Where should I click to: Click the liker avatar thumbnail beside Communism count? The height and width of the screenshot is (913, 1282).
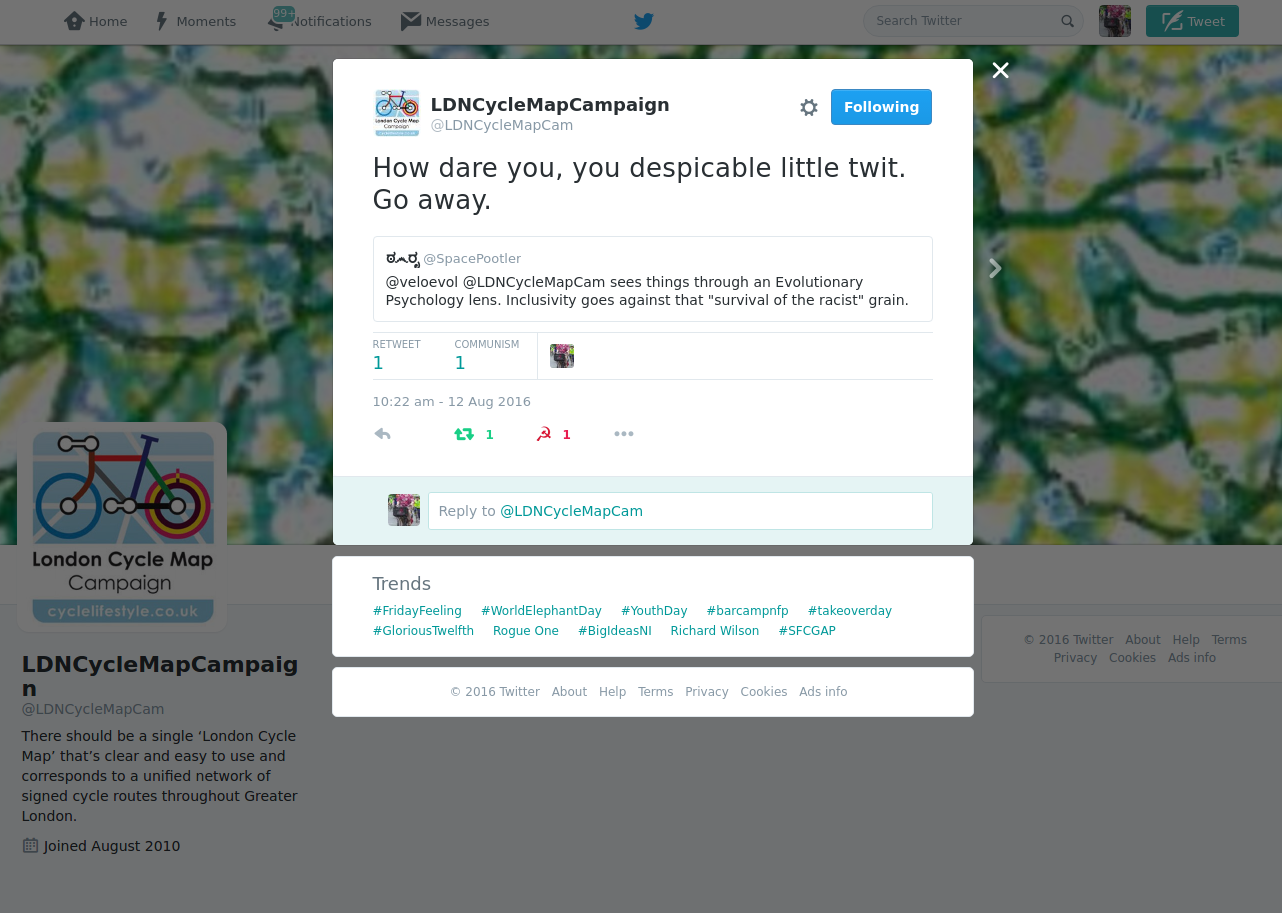tap(562, 356)
